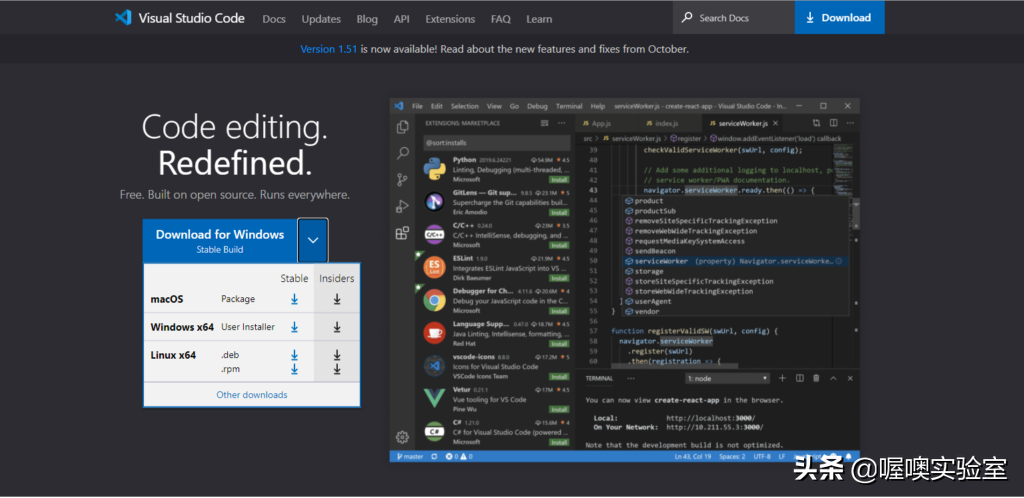Select the Debugger for Chrome extension
Image resolution: width=1024 pixels, height=498 pixels.
496,301
